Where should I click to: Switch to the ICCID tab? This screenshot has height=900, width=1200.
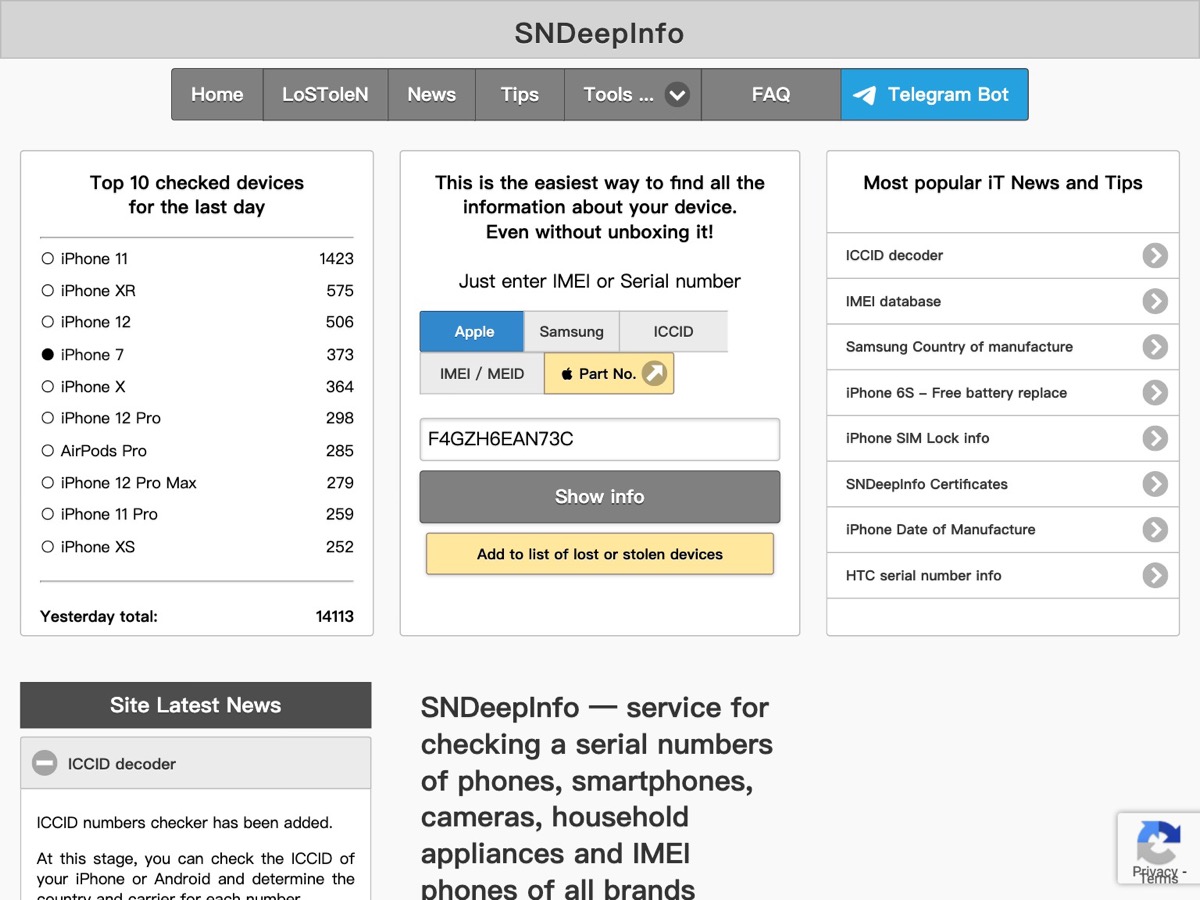point(674,332)
